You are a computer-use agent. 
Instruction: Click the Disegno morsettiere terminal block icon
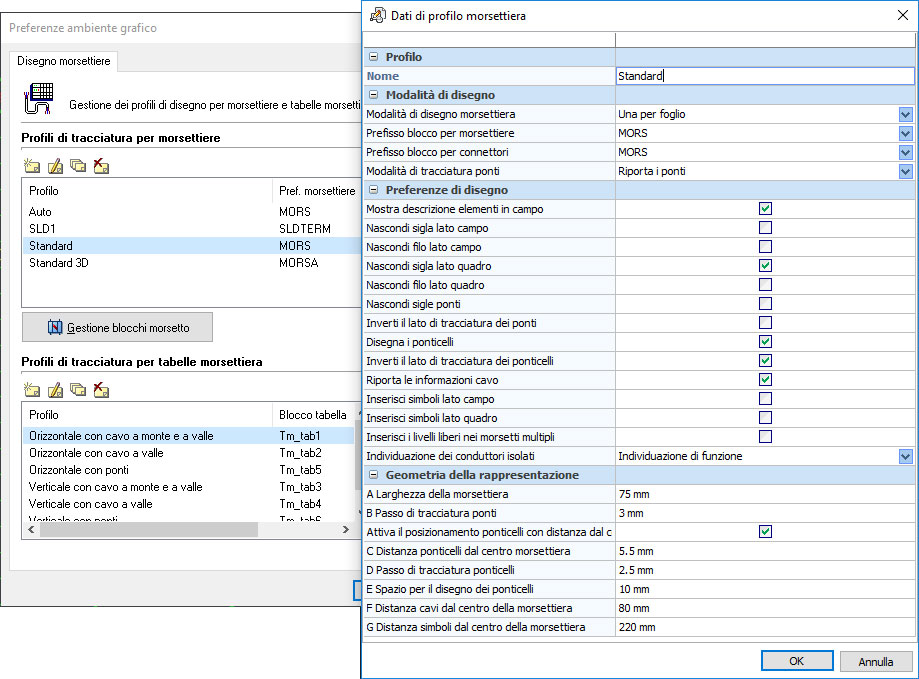pos(39,98)
